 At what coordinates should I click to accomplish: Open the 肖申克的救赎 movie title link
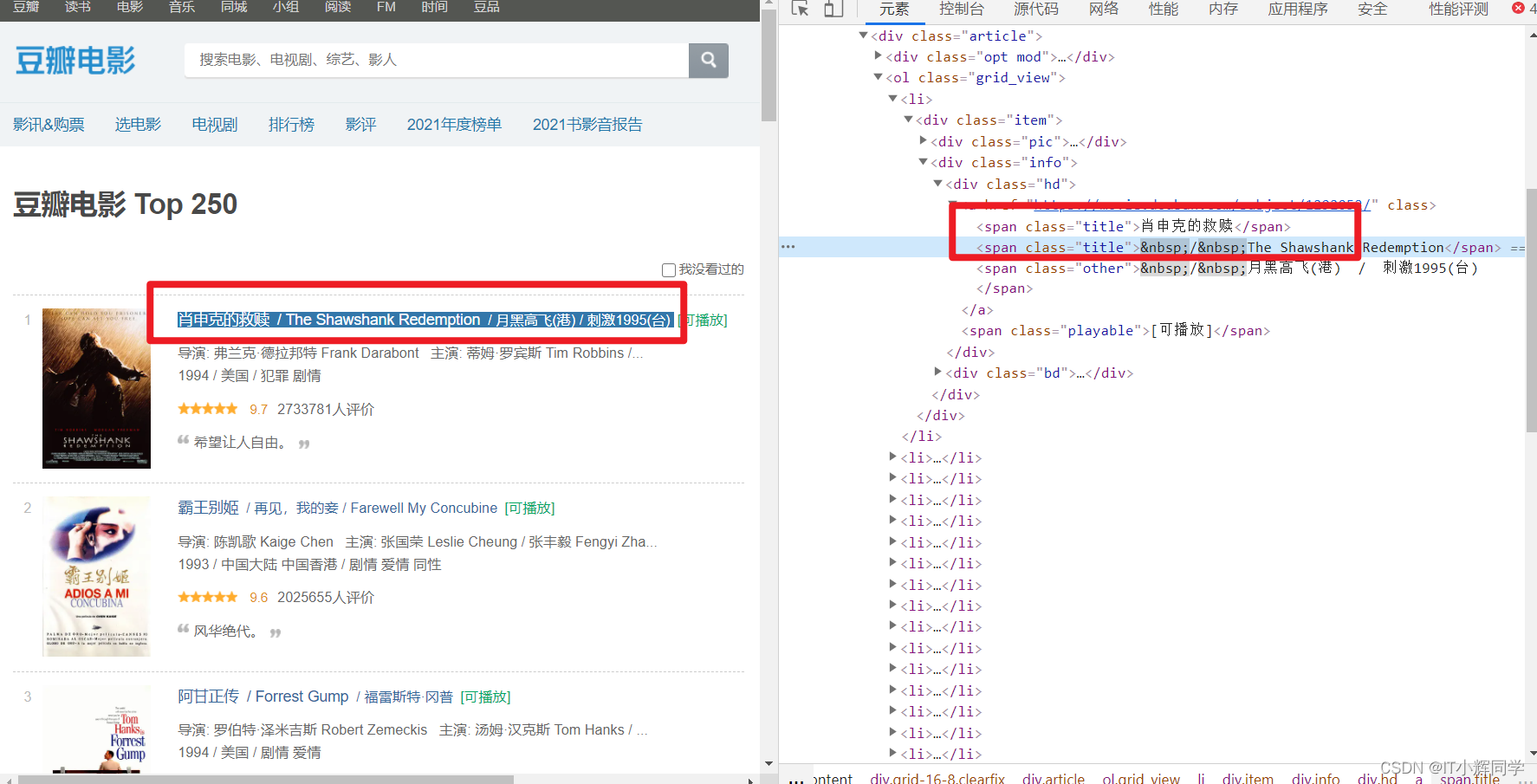point(425,320)
